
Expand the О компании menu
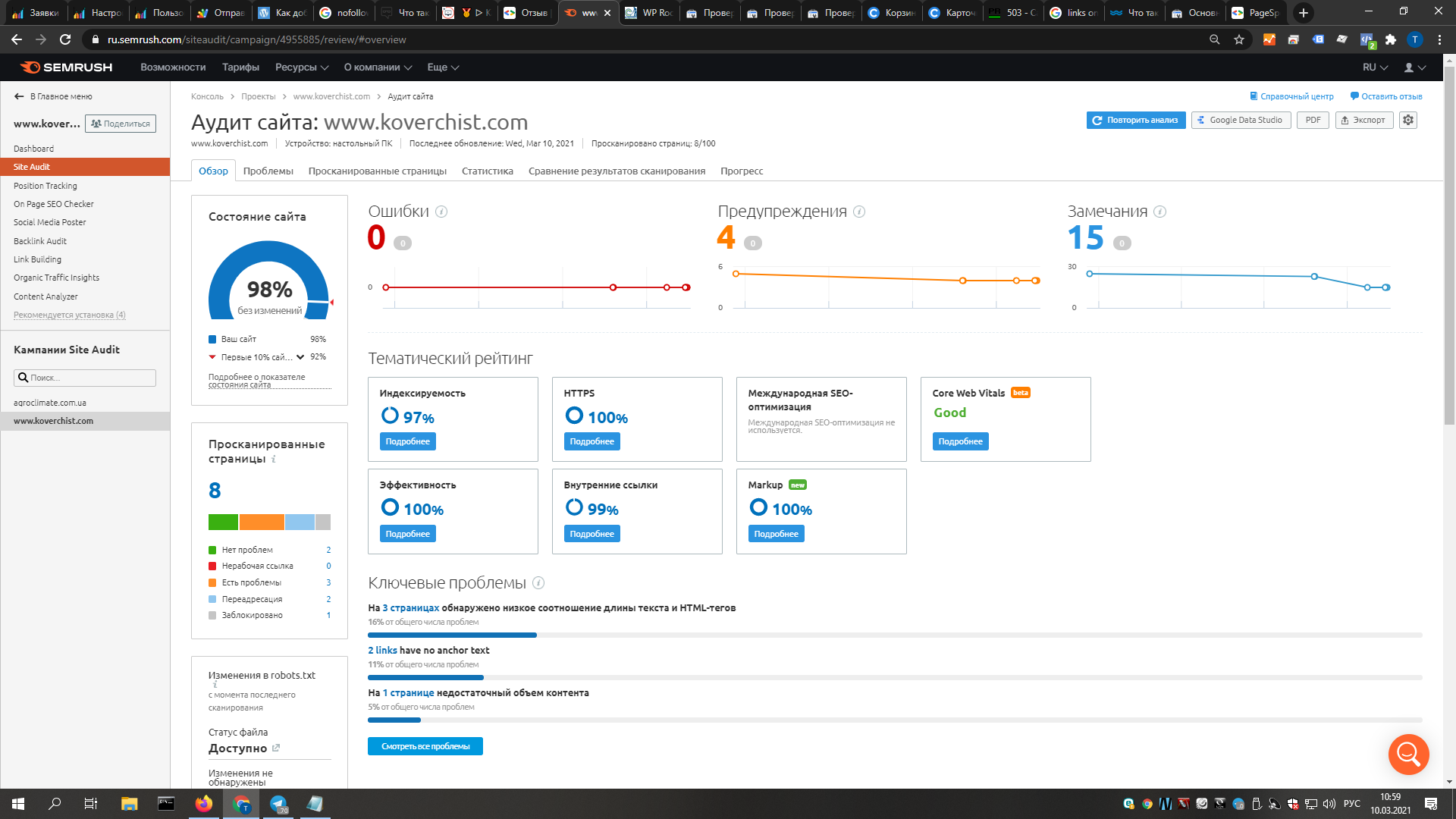(378, 67)
